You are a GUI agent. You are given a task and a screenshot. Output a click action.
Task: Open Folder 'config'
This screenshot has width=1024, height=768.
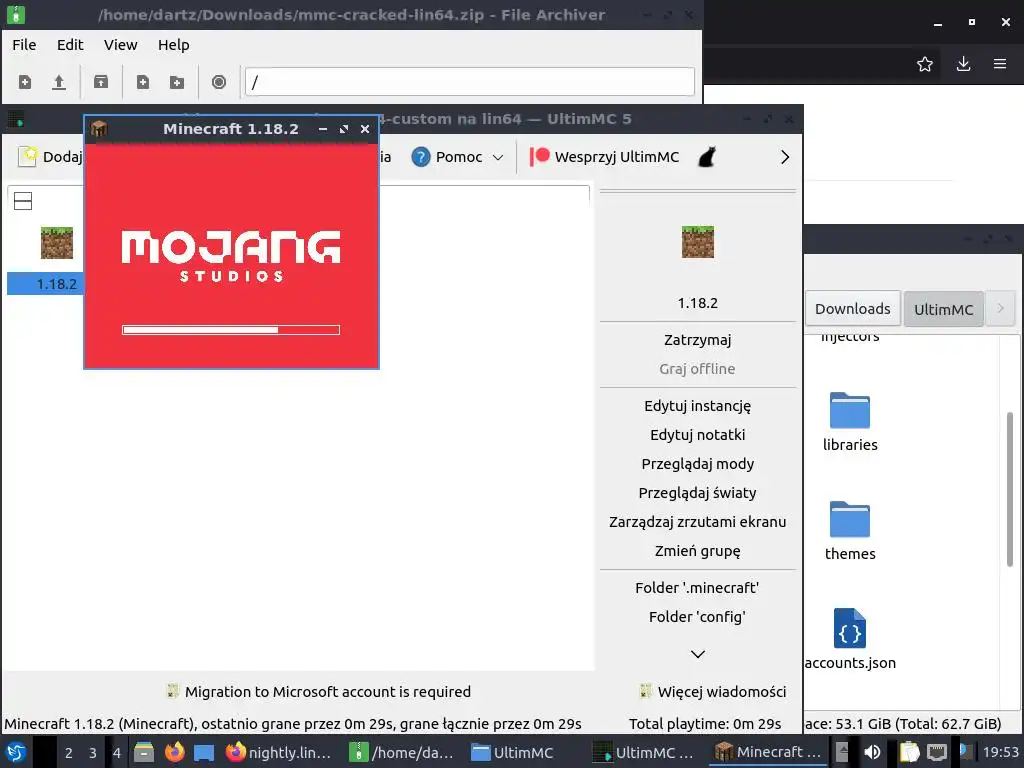pyautogui.click(x=697, y=617)
